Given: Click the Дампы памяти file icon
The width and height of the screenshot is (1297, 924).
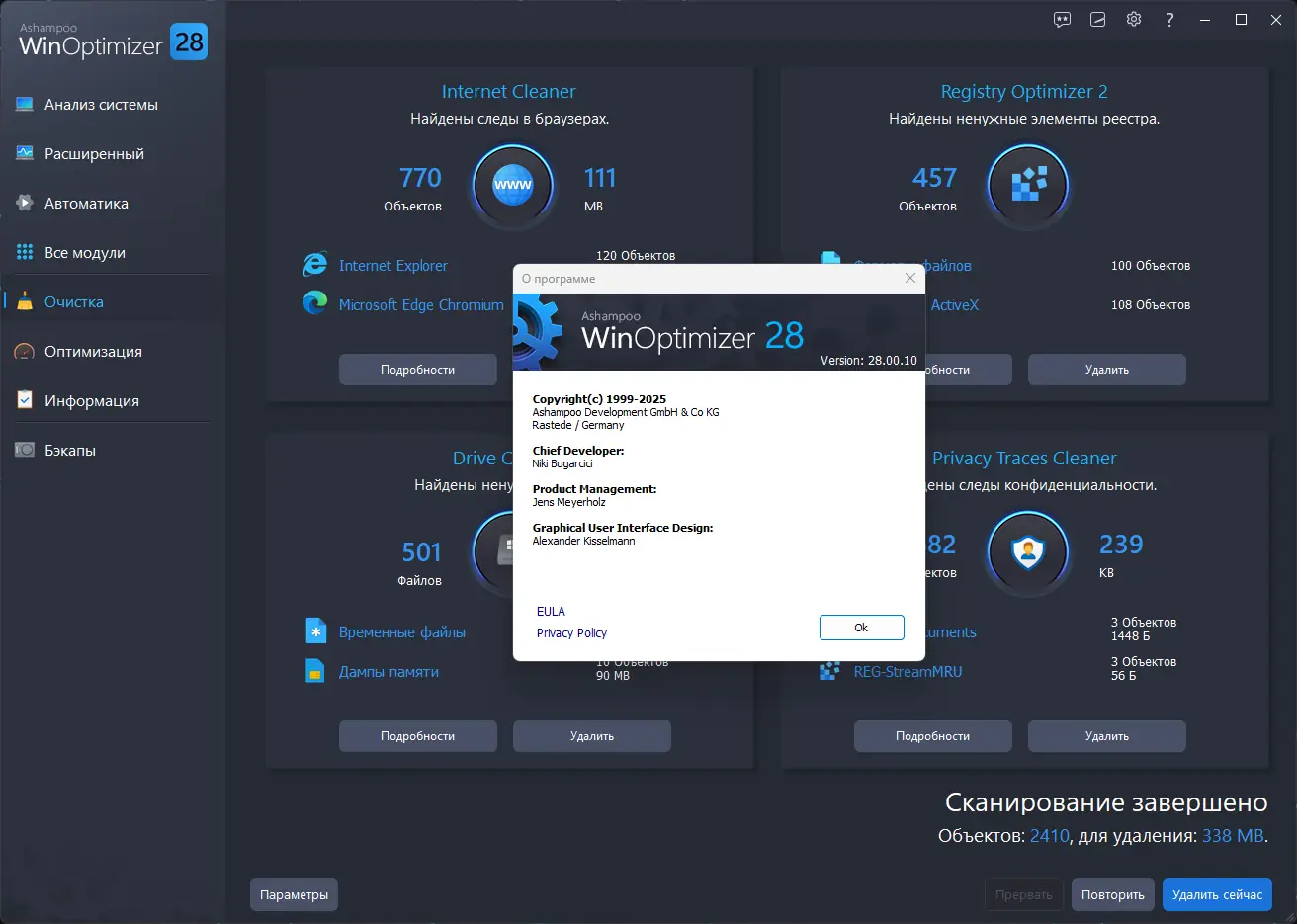Looking at the screenshot, I should pyautogui.click(x=315, y=671).
